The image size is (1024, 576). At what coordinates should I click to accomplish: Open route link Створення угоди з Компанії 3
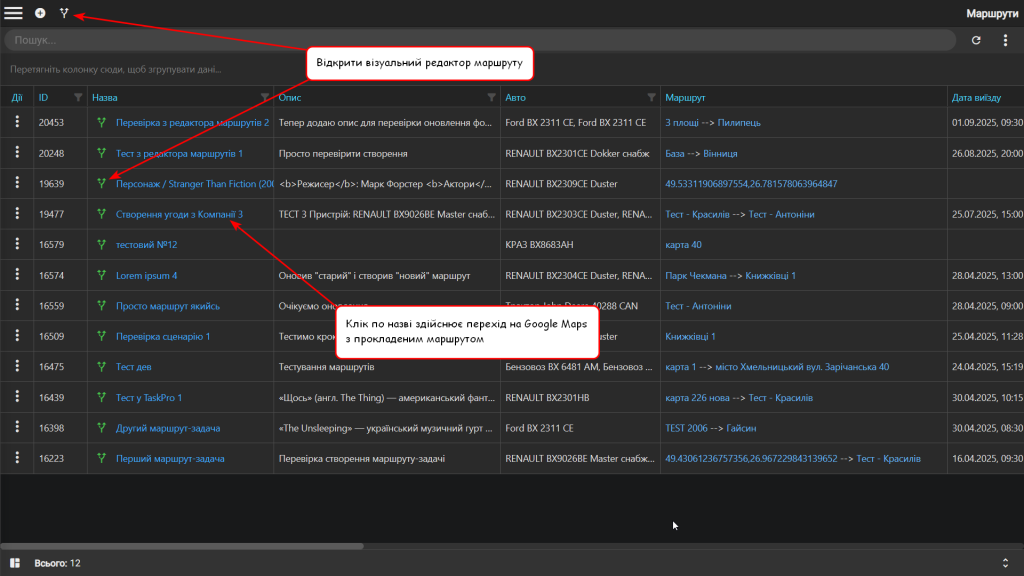[179, 214]
